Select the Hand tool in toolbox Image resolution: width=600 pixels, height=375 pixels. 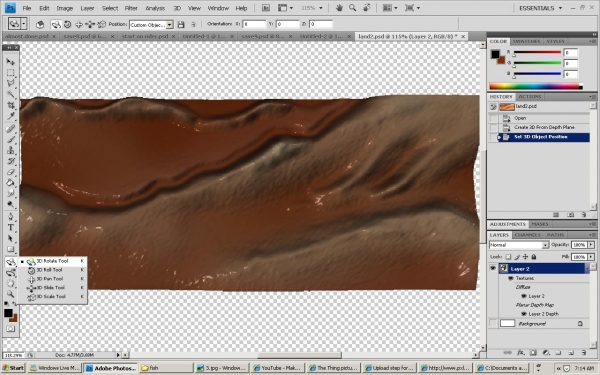tap(10, 284)
